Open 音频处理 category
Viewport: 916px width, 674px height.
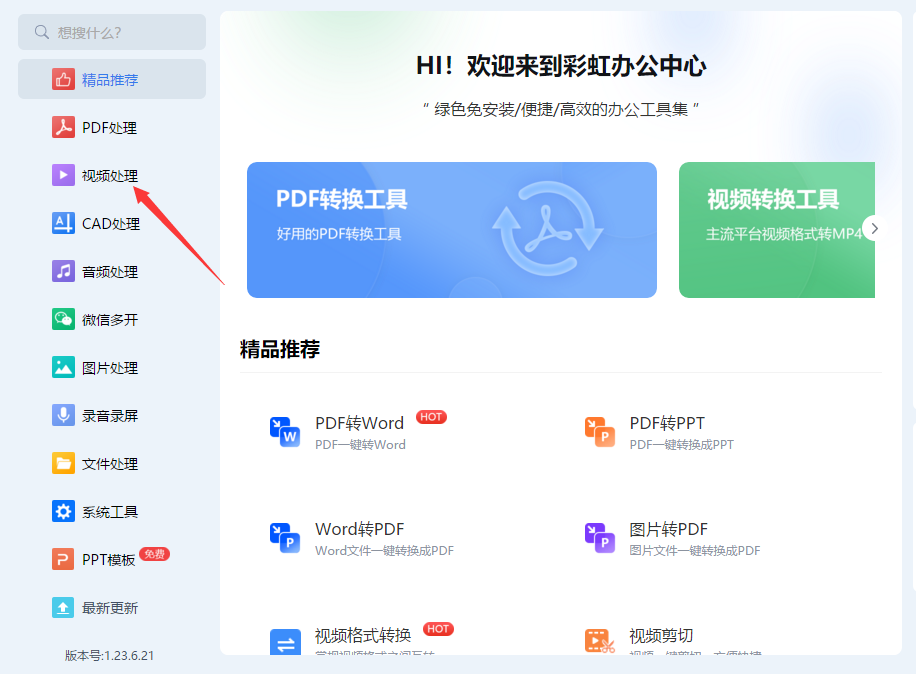click(x=110, y=272)
